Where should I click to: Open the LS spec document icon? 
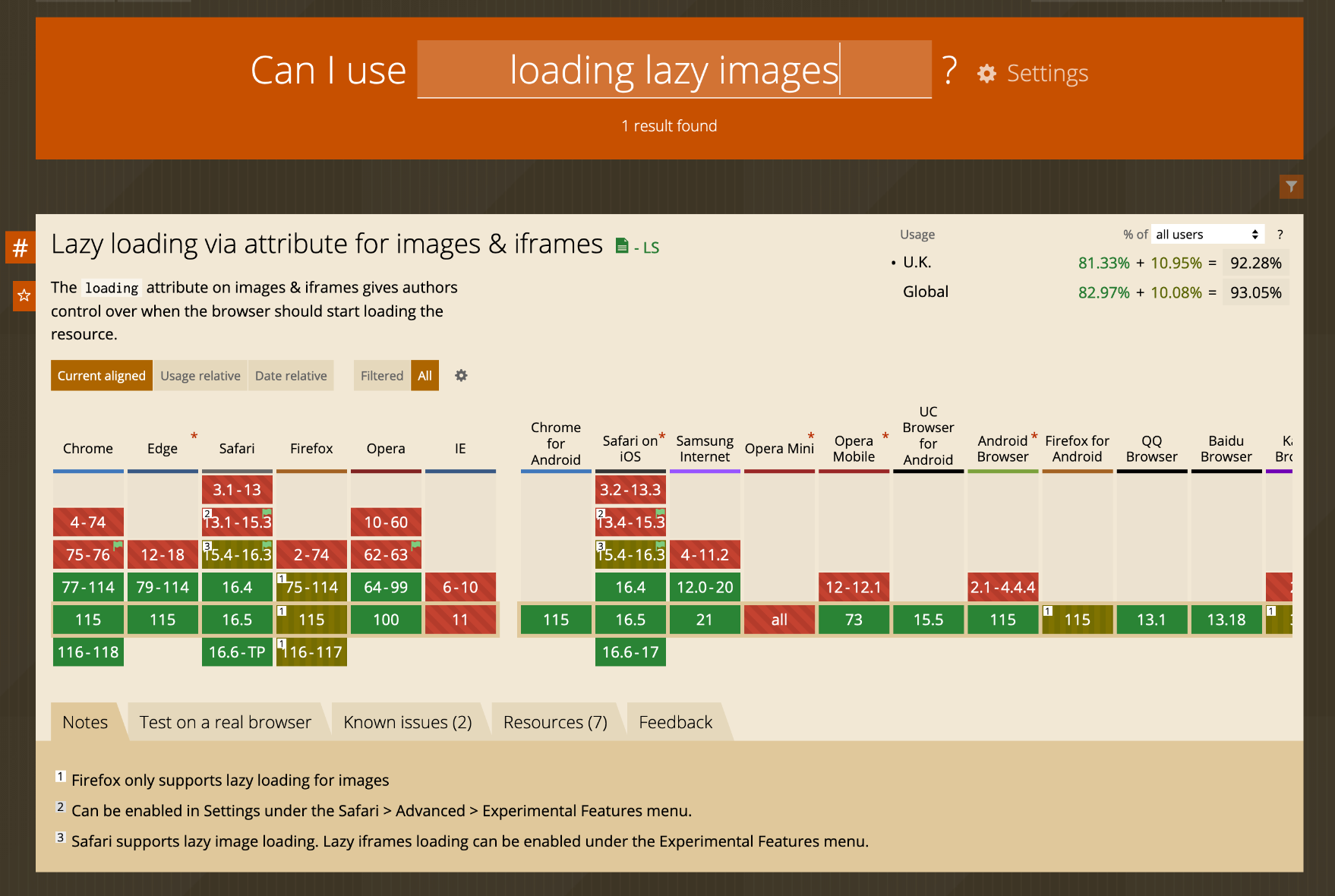622,245
